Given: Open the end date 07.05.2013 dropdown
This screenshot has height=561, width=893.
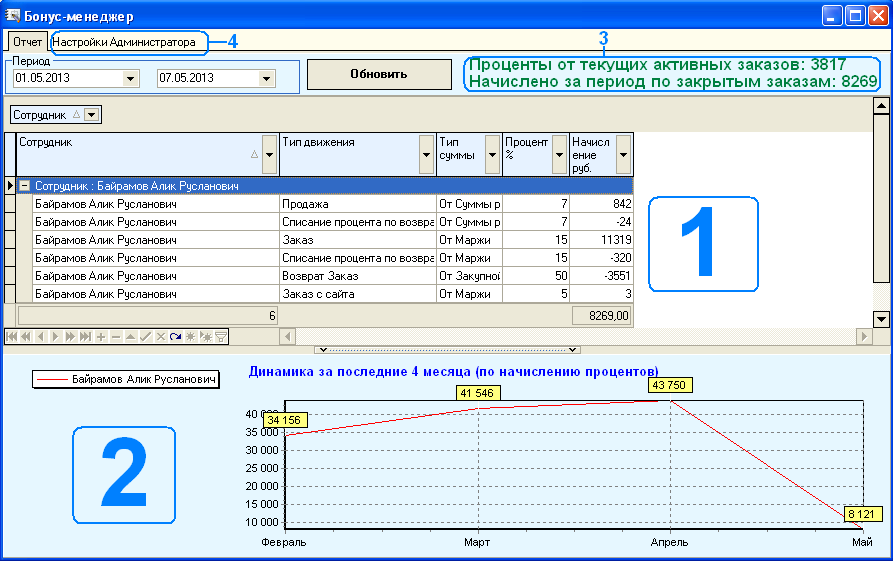Looking at the screenshot, I should click(x=267, y=79).
